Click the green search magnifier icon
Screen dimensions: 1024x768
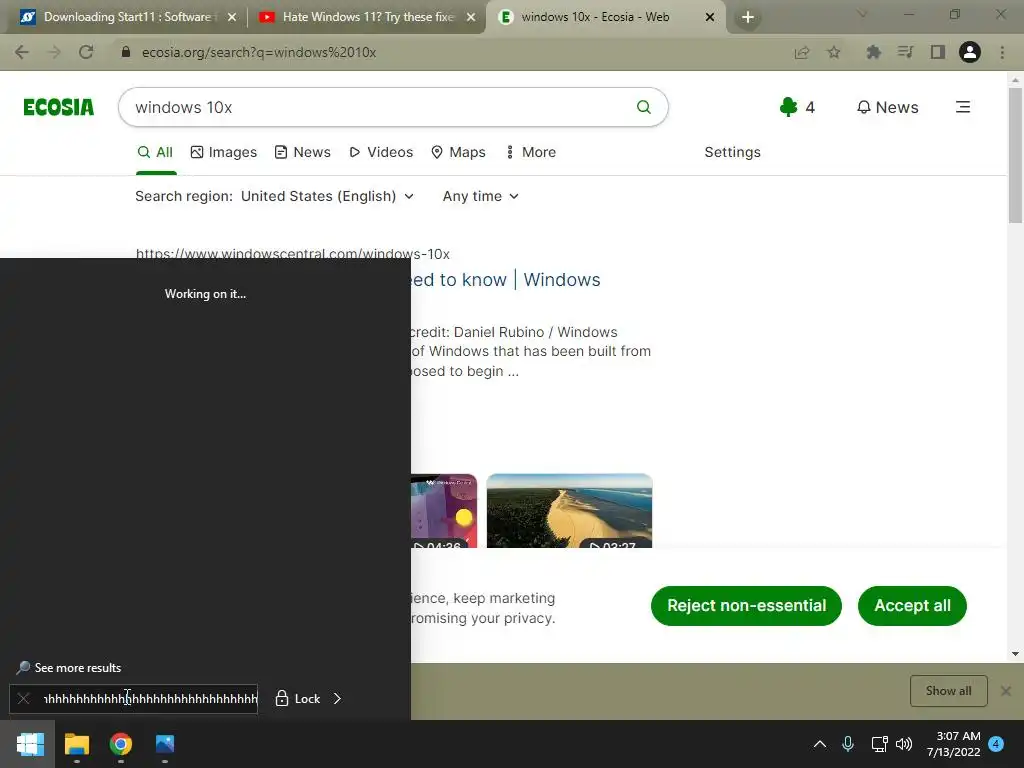643,107
